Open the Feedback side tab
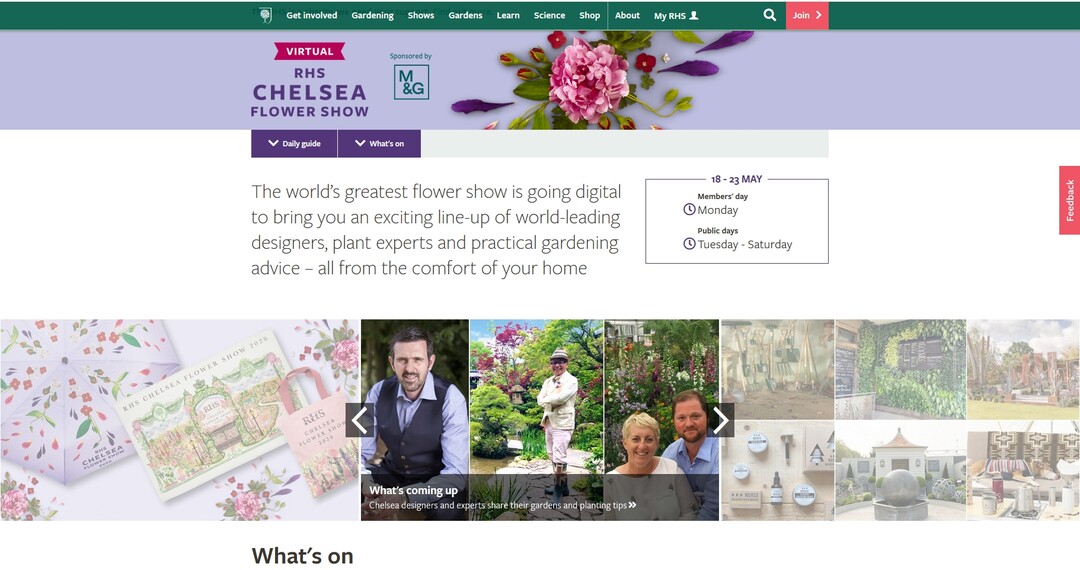 pos(1070,200)
